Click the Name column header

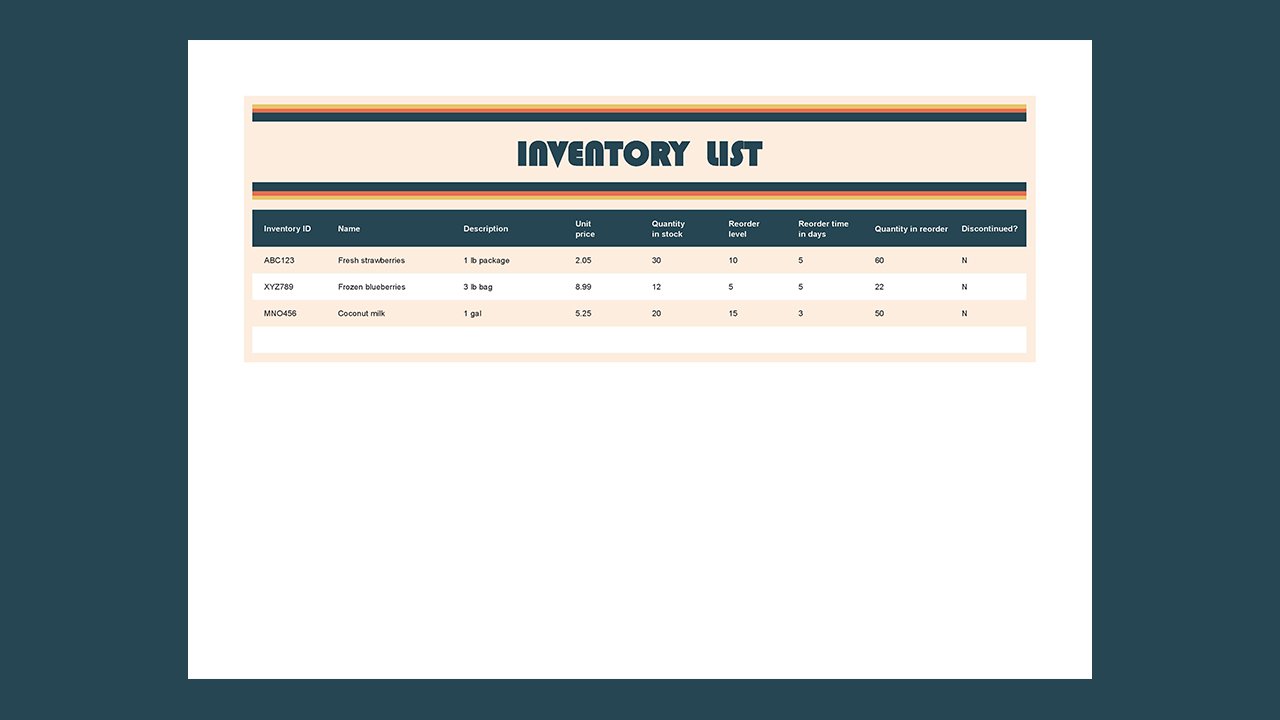[x=348, y=228]
